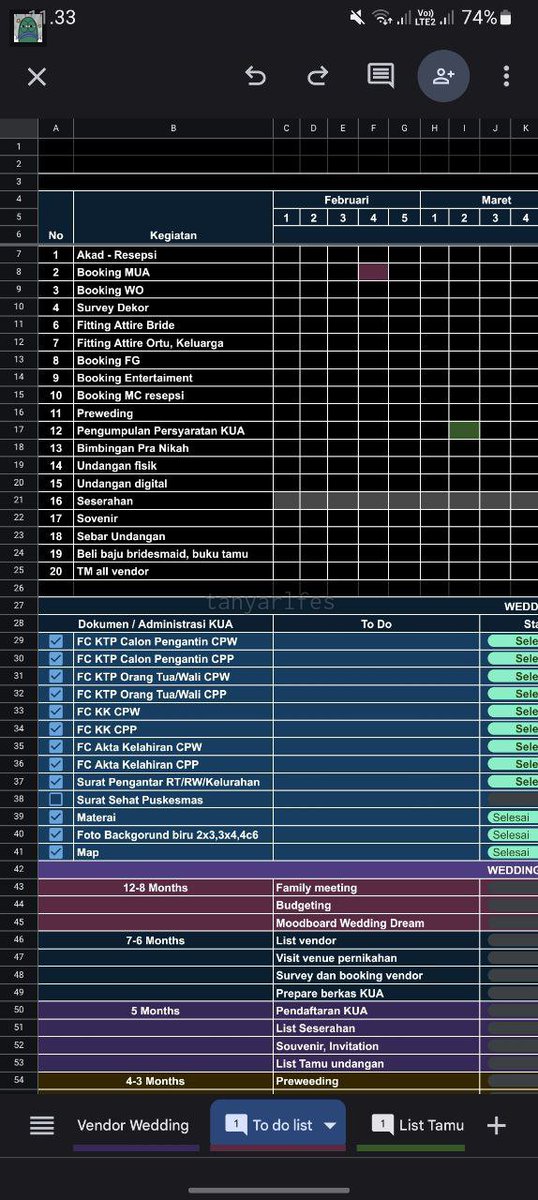This screenshot has height=1200, width=538.
Task: Select the TM all vendor cell
Action: tap(173, 571)
